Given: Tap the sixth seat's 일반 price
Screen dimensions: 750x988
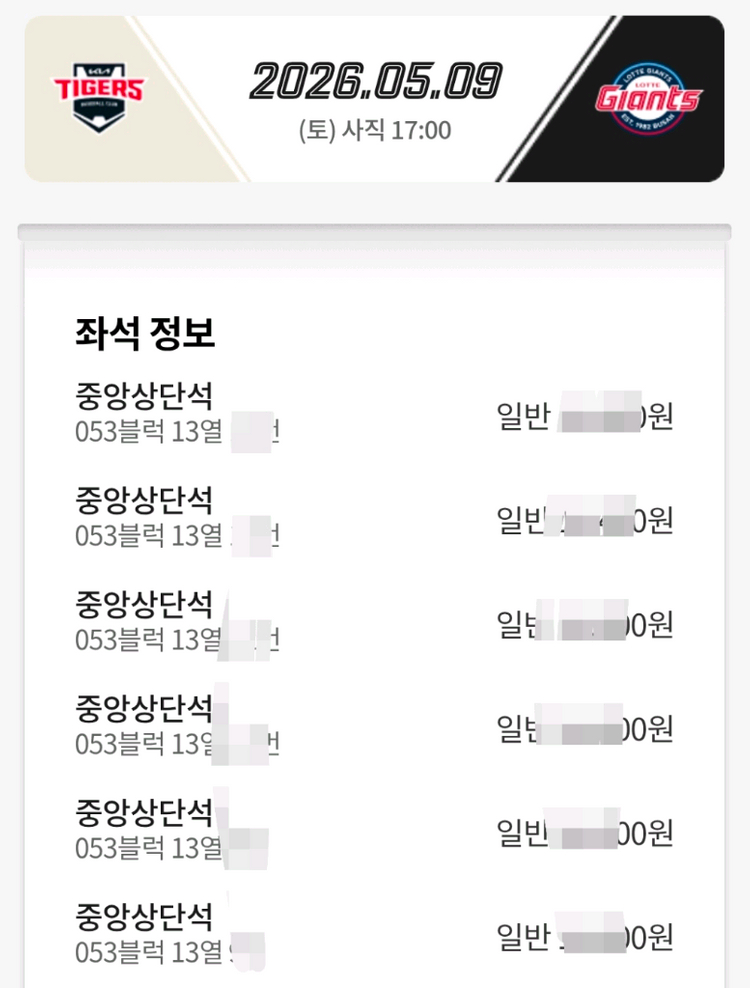Looking at the screenshot, I should (585, 938).
